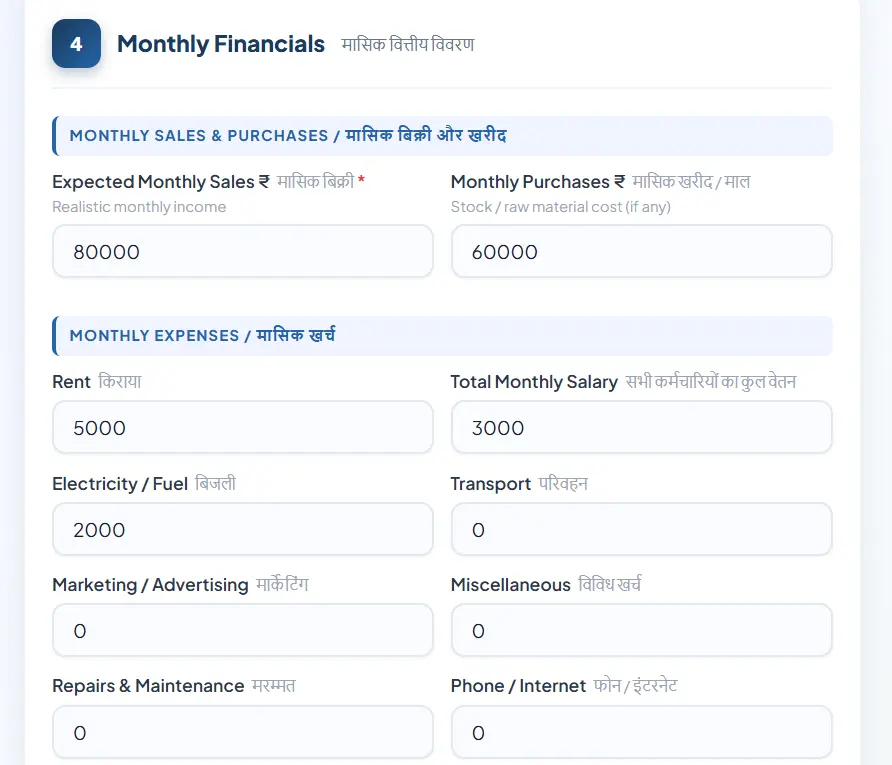Click the Hindi subtitle मासिक वित्तीय विवरण
The height and width of the screenshot is (765, 892).
click(x=408, y=44)
